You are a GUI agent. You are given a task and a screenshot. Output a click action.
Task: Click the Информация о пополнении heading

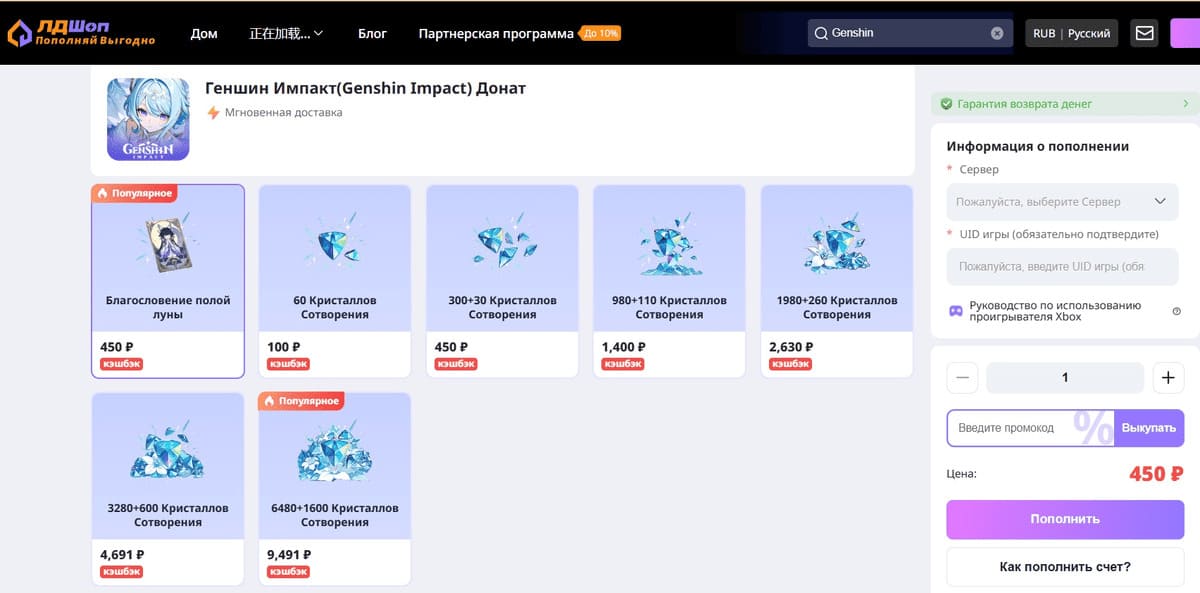1038,146
